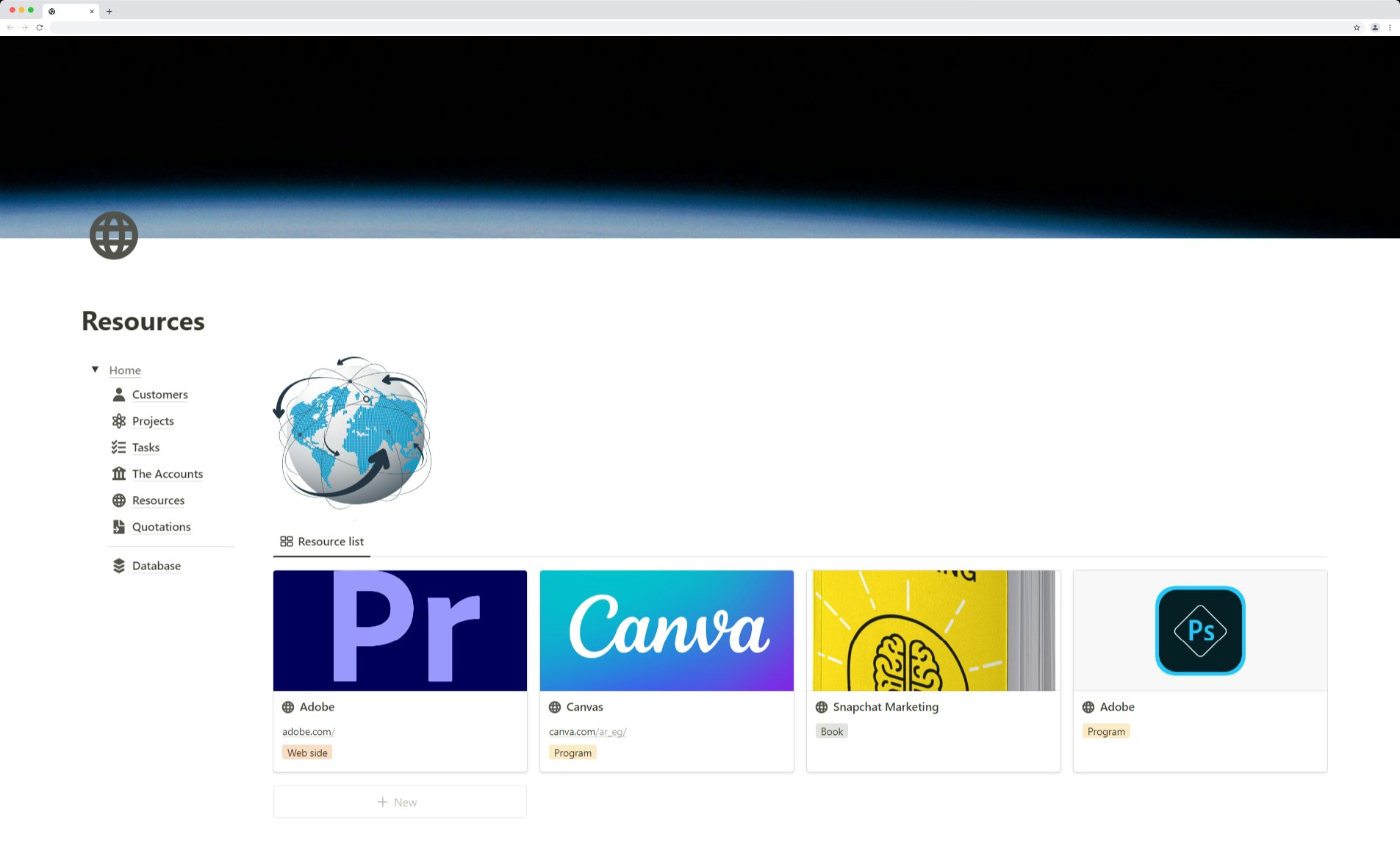Click globe icon on the Canvas card

coord(555,707)
